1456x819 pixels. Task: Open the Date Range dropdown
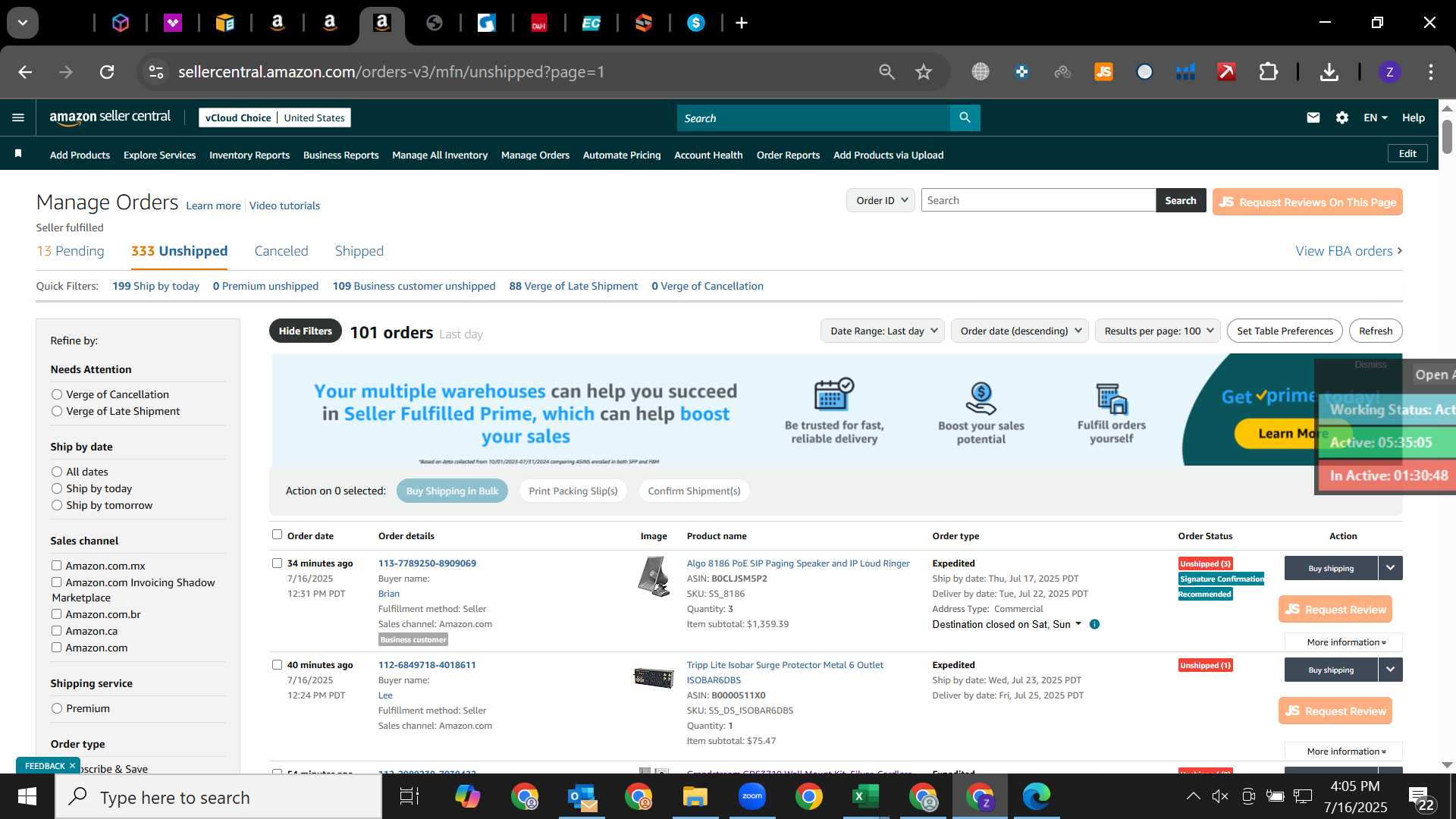pyautogui.click(x=883, y=331)
